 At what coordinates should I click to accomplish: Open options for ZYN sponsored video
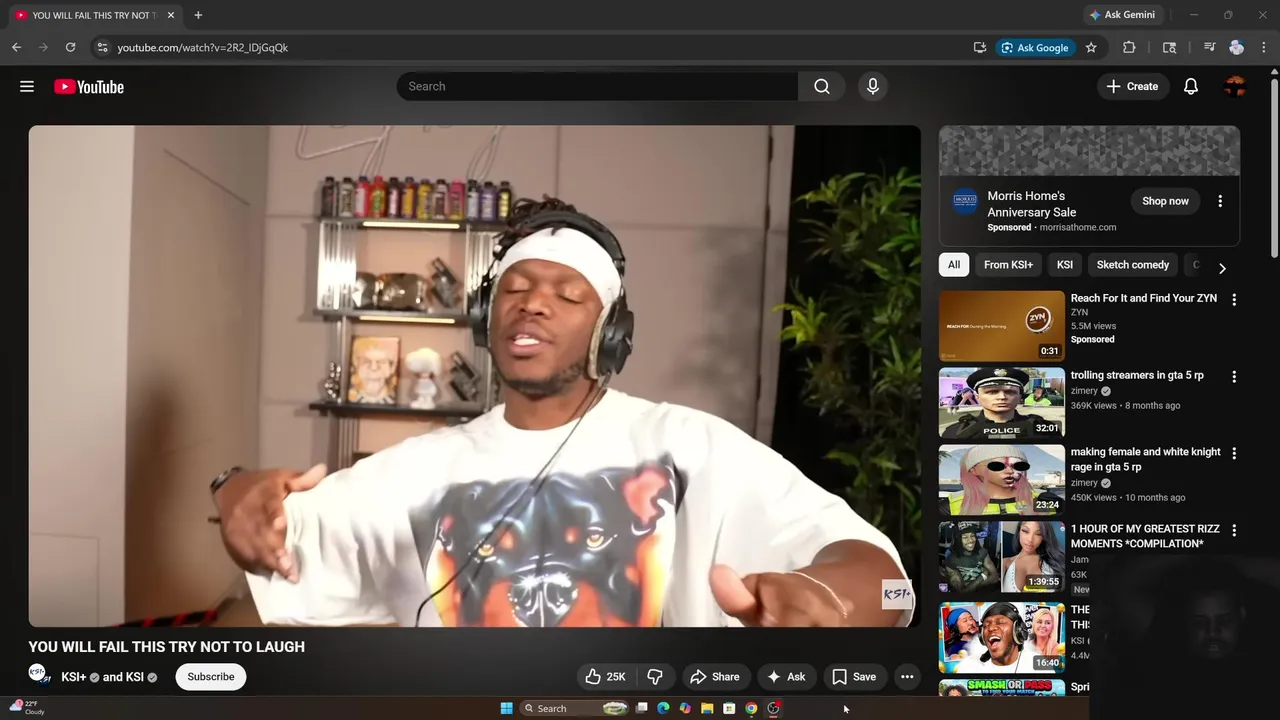pos(1234,300)
